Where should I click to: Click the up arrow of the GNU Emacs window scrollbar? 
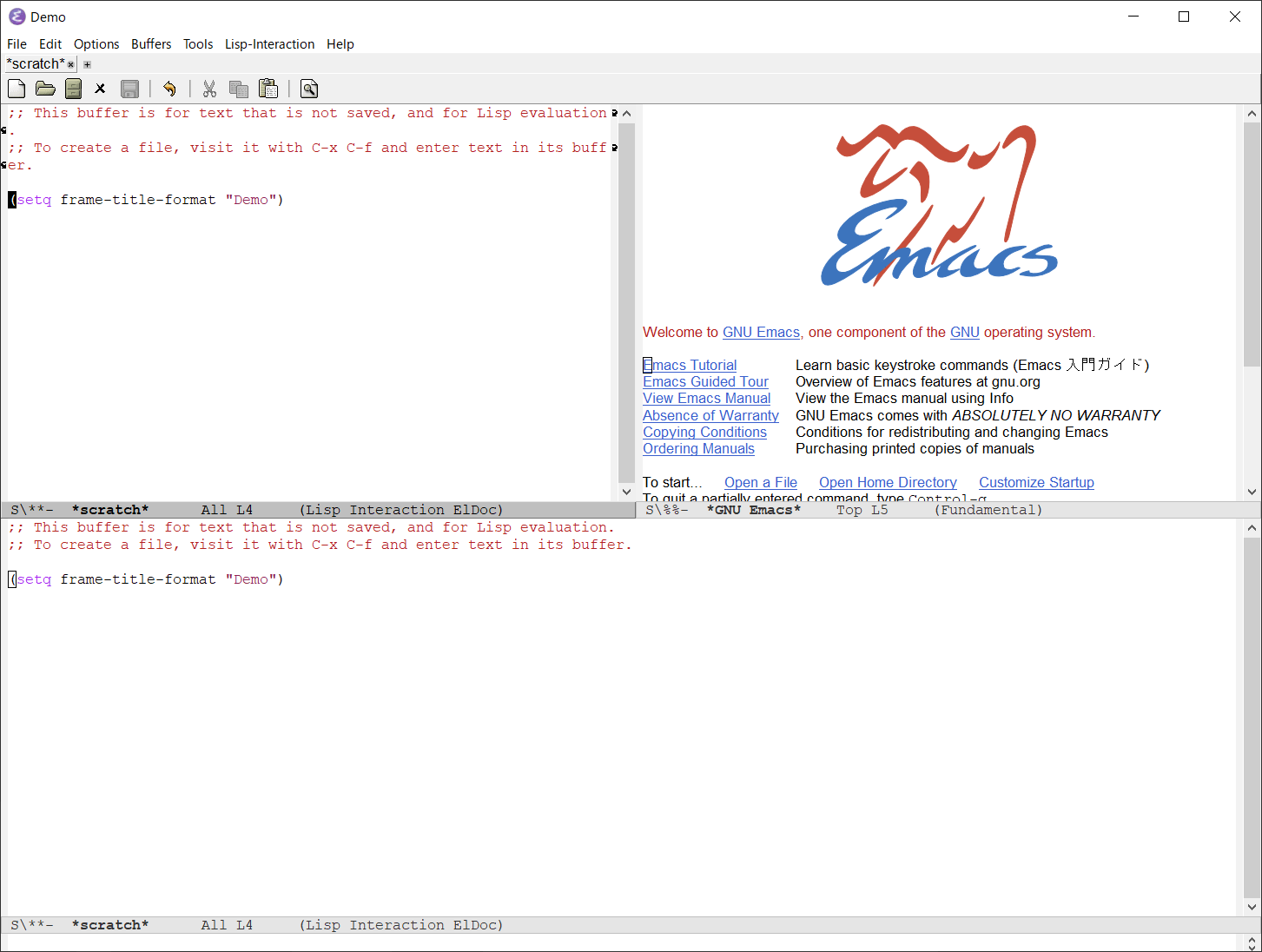[x=1252, y=114]
